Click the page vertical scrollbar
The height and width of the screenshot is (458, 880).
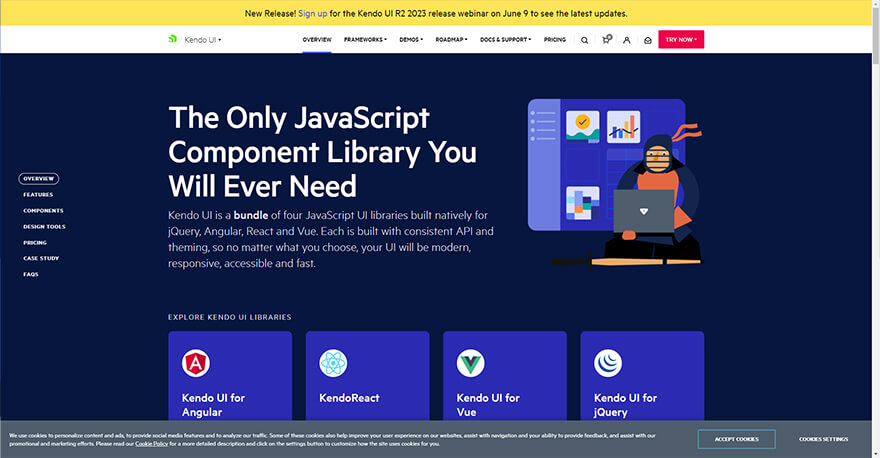(x=876, y=35)
